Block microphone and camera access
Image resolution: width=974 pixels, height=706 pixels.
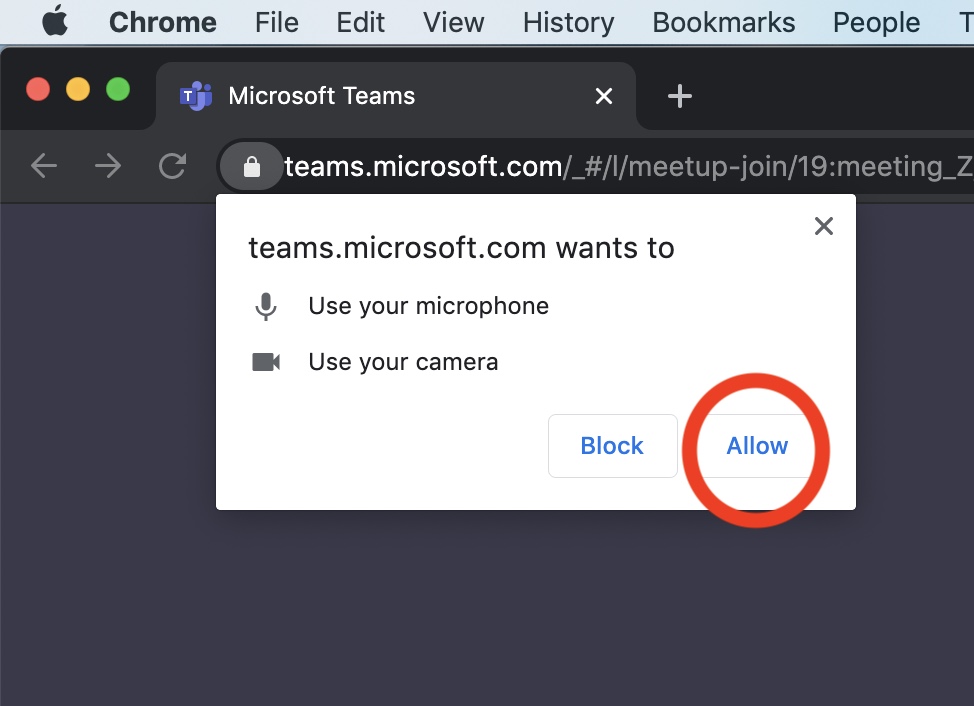pyautogui.click(x=612, y=446)
